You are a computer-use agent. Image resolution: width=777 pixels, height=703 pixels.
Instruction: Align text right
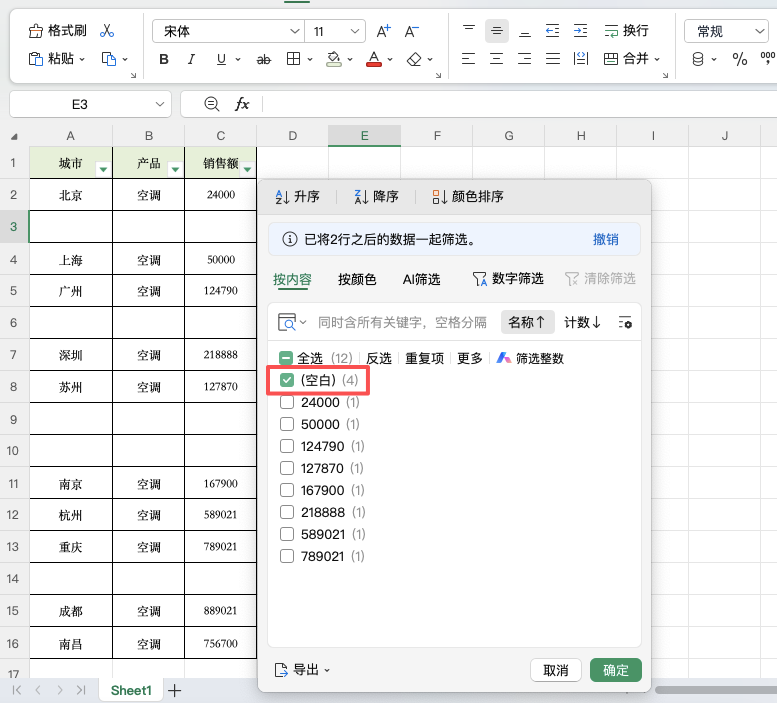pos(524,59)
